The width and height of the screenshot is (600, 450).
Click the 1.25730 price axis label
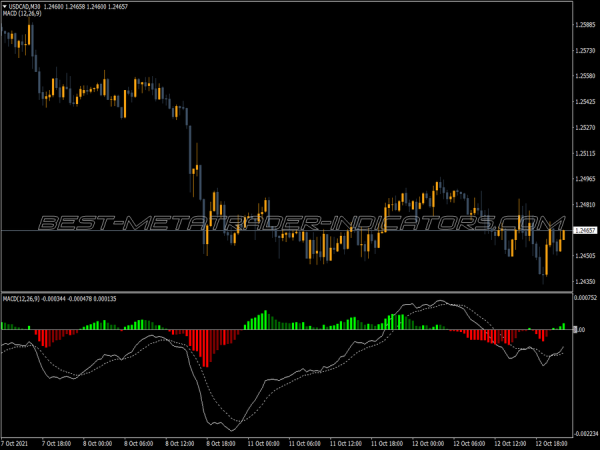[x=585, y=51]
